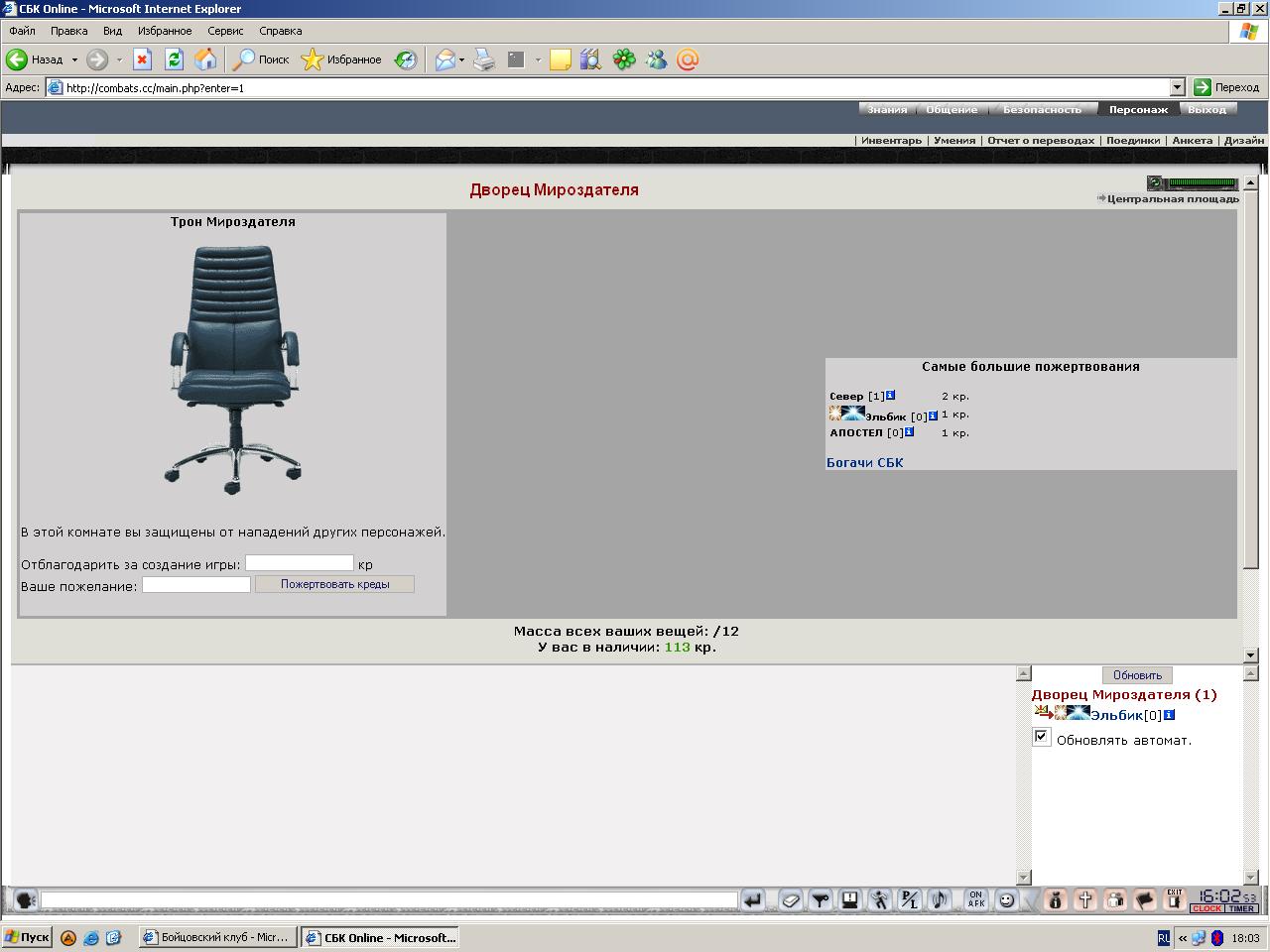Screen dimensions: 1270x952
Task: Click the EXIT door icon
Action: [x=1175, y=899]
